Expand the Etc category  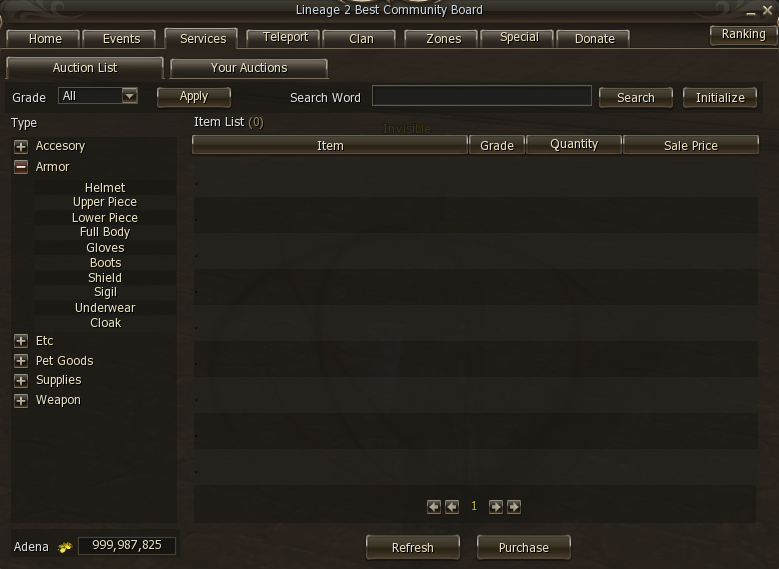click(x=21, y=340)
